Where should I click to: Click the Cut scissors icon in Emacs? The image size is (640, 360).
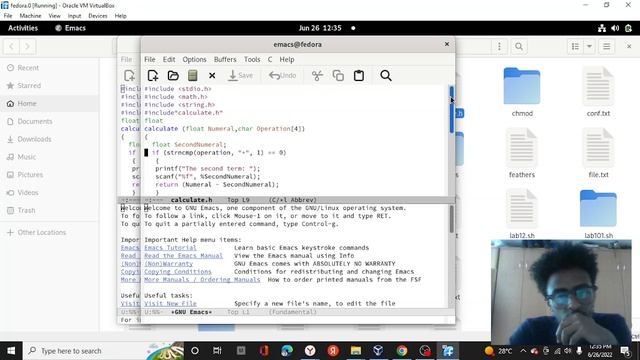[317, 76]
